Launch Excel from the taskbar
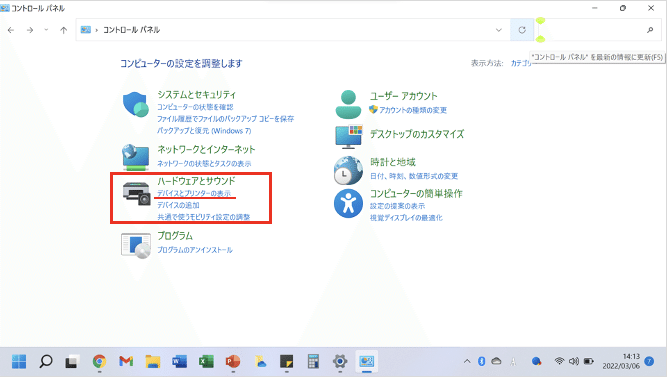This screenshot has width=667, height=377. (206, 362)
